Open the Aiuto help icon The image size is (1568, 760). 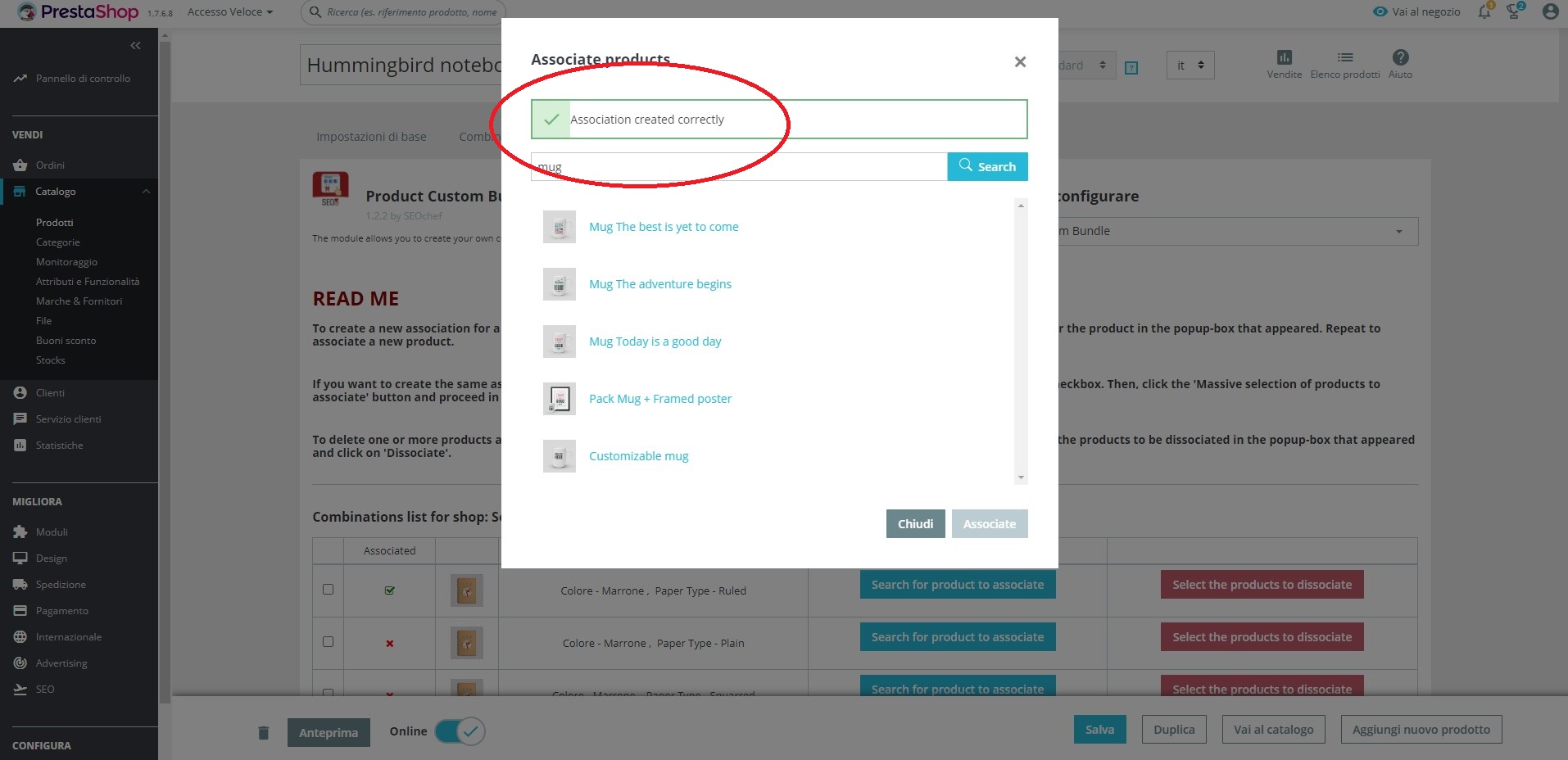coord(1401,57)
